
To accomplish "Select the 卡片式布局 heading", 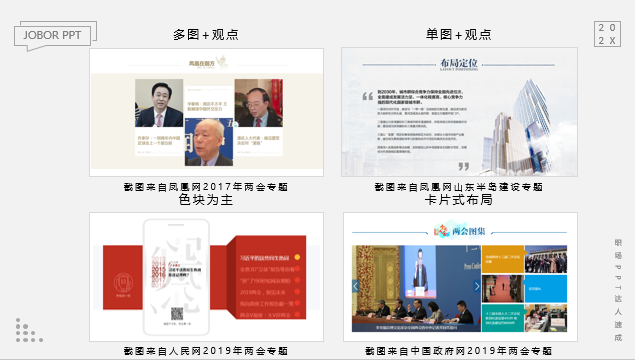I will 458,200.
